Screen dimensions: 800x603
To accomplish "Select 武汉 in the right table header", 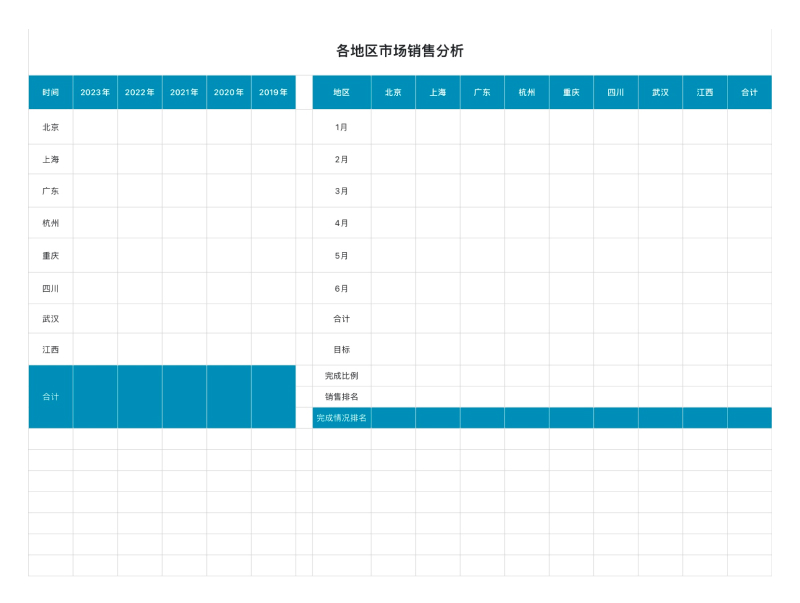I will pyautogui.click(x=660, y=92).
